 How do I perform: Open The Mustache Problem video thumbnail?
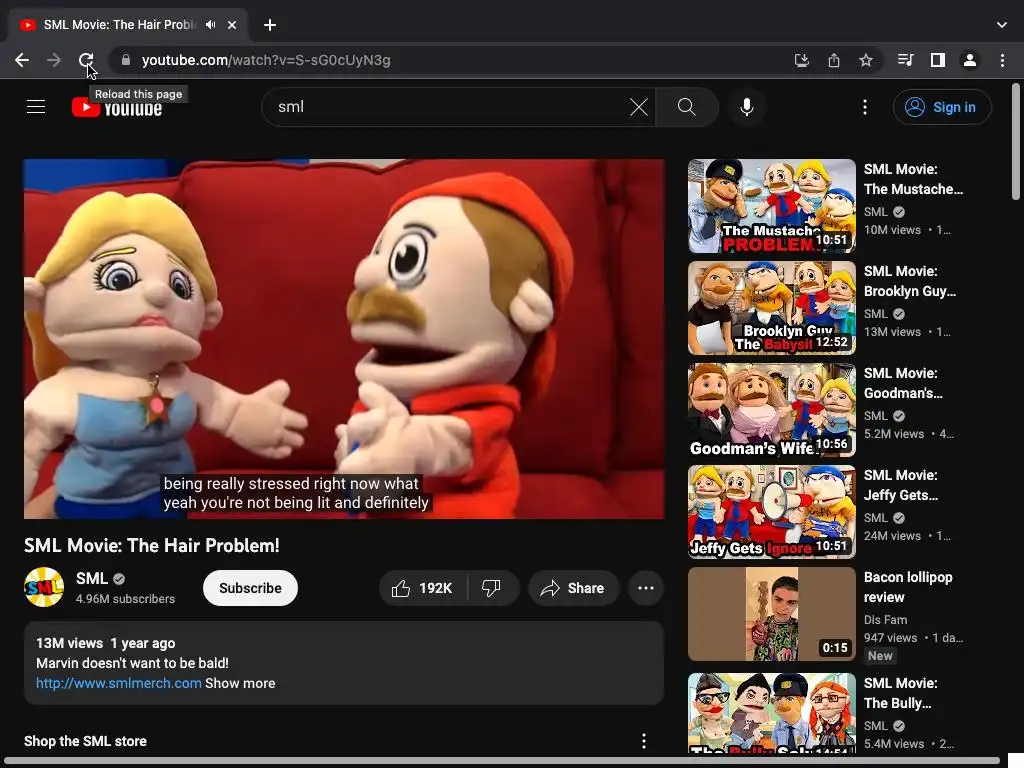771,206
